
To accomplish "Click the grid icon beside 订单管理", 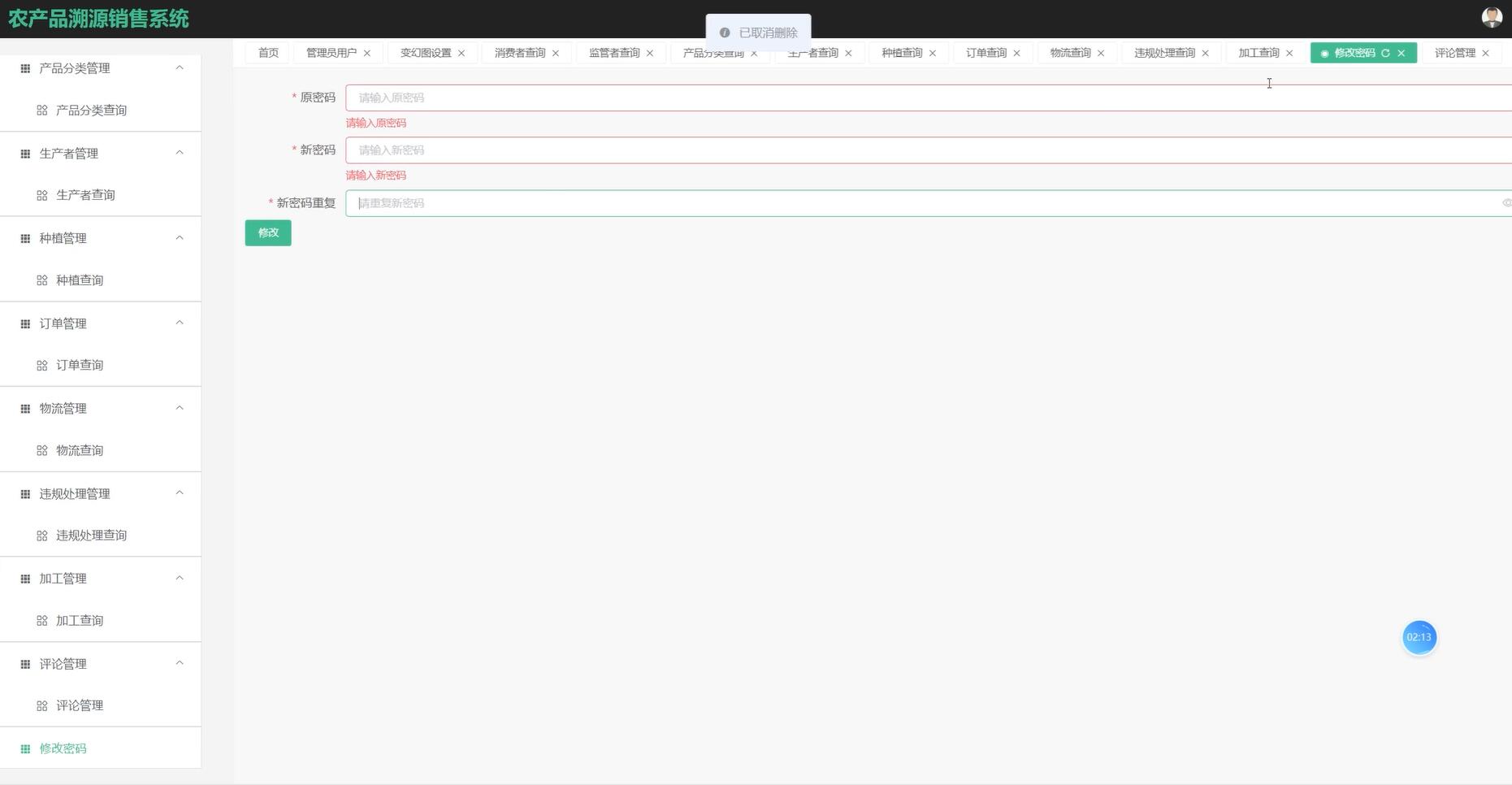I will 25,324.
